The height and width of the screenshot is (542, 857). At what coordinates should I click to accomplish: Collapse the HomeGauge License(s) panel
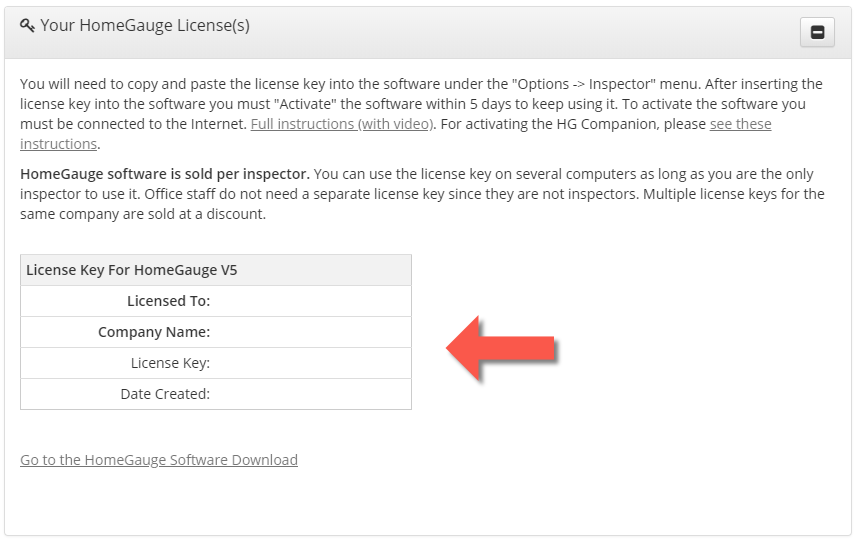click(816, 32)
